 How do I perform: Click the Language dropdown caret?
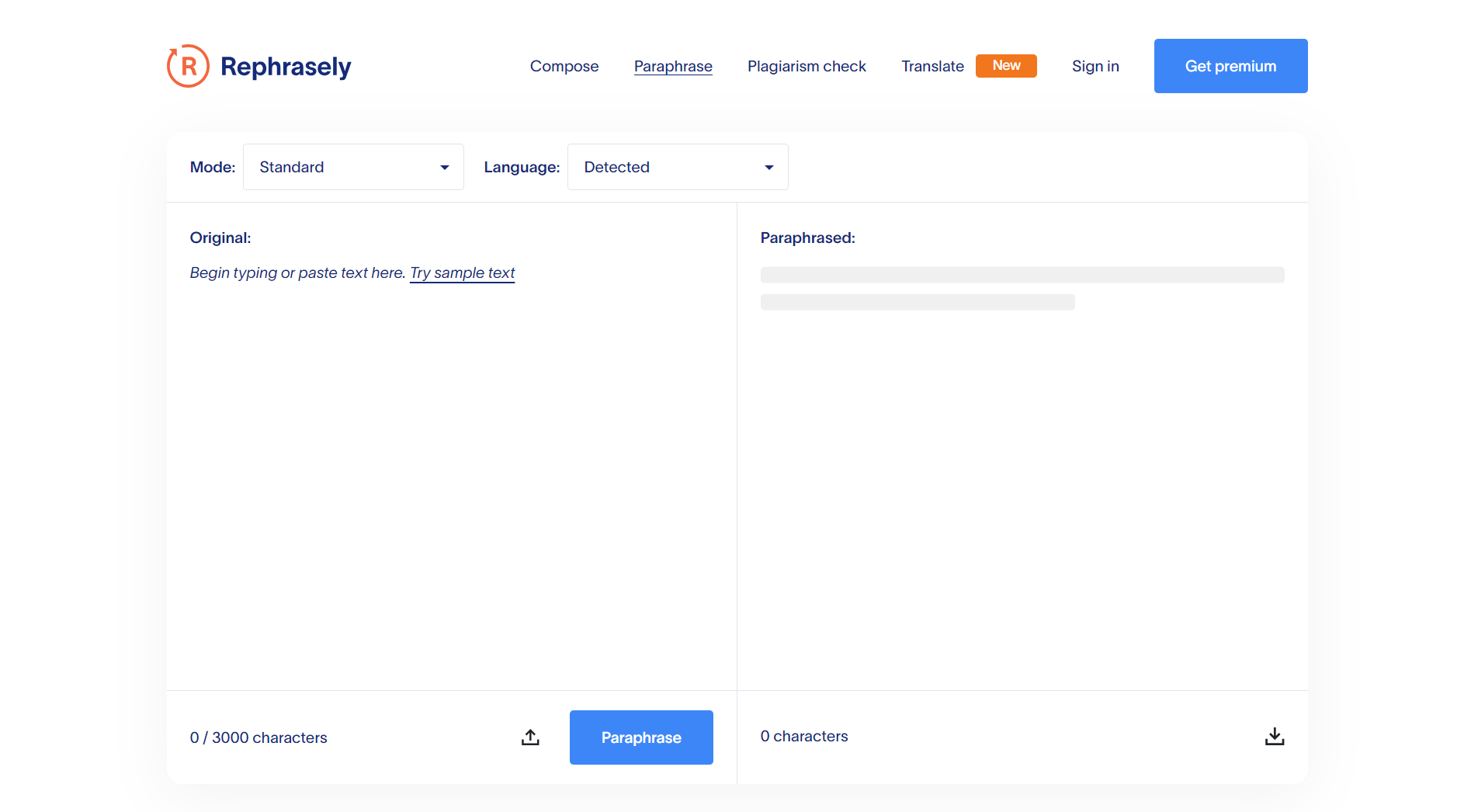pos(769,168)
